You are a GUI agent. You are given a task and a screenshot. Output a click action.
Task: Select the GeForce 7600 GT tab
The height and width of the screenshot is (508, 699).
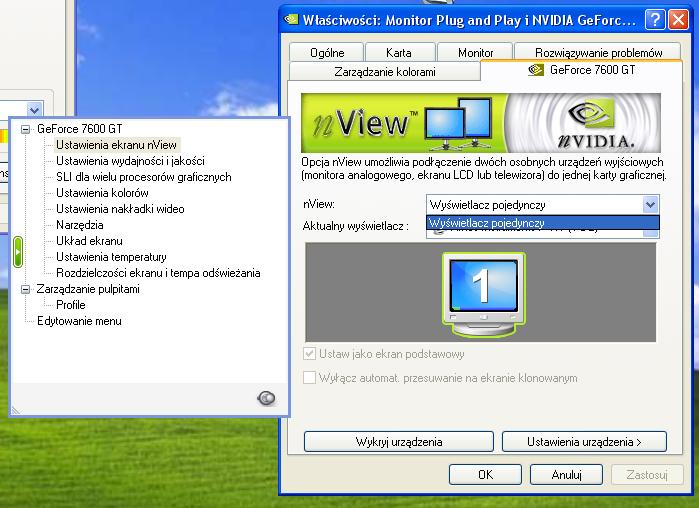581,70
